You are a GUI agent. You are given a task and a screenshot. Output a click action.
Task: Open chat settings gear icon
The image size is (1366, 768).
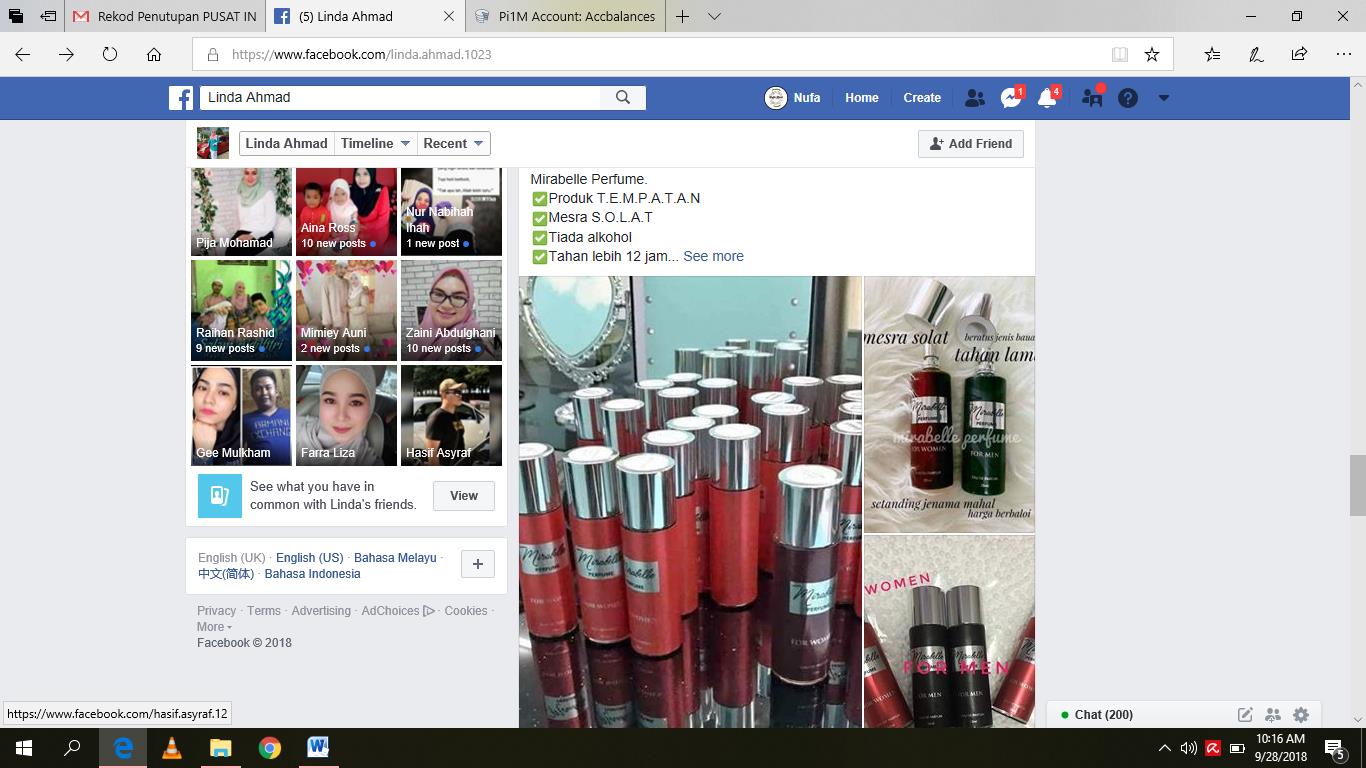tap(1301, 714)
